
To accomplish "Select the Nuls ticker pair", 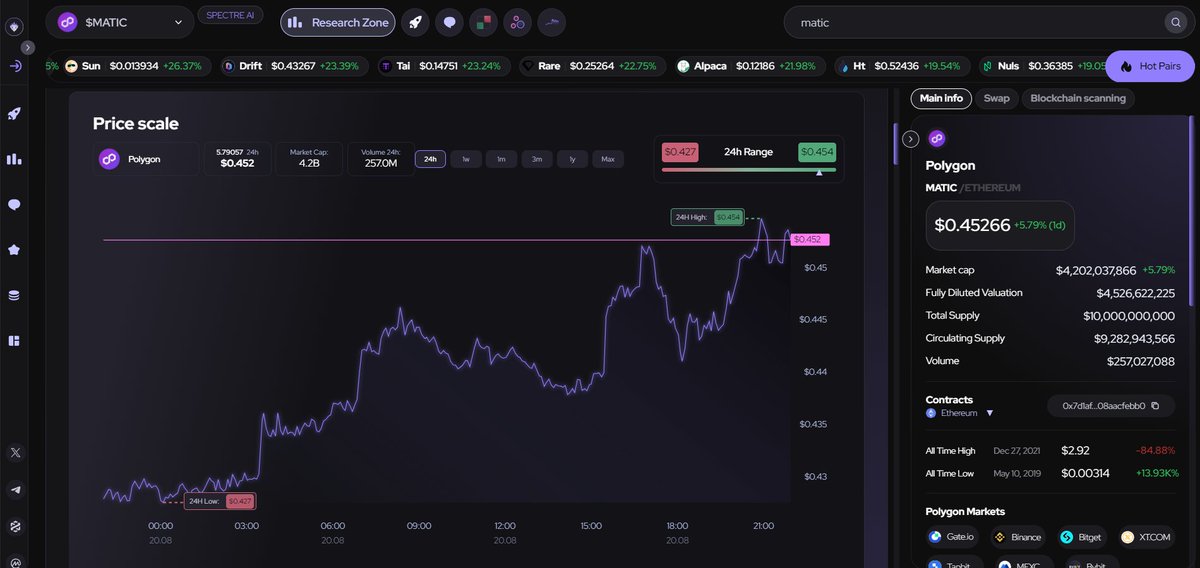I will [1042, 66].
